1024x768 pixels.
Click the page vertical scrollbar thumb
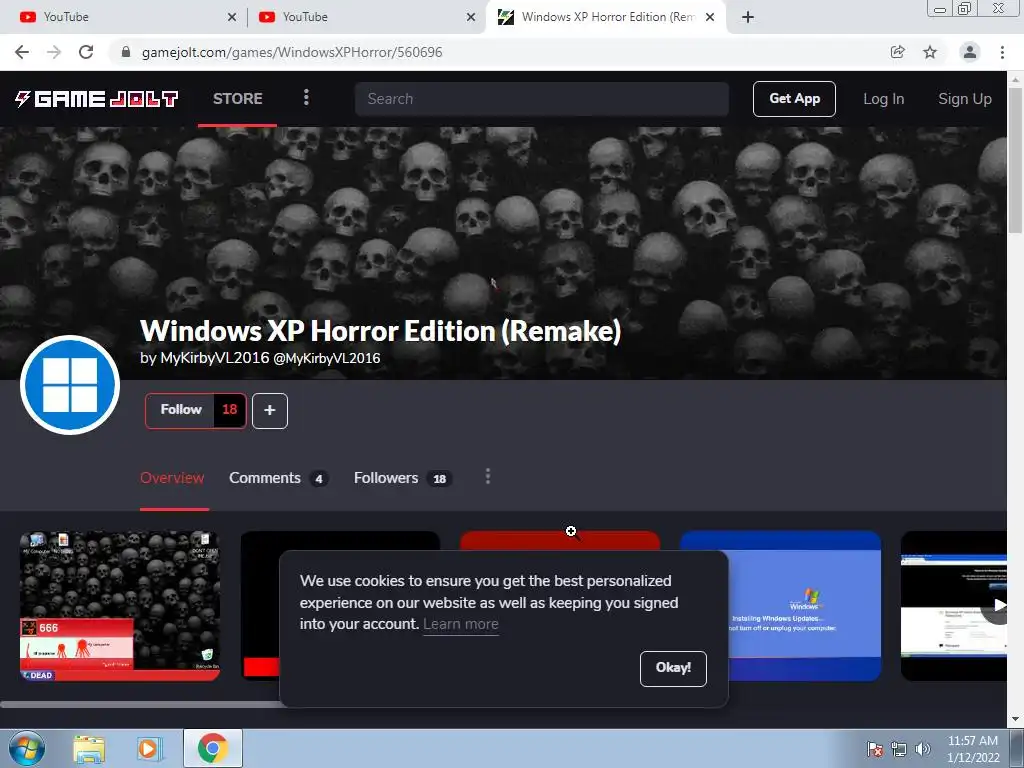coord(1015,160)
